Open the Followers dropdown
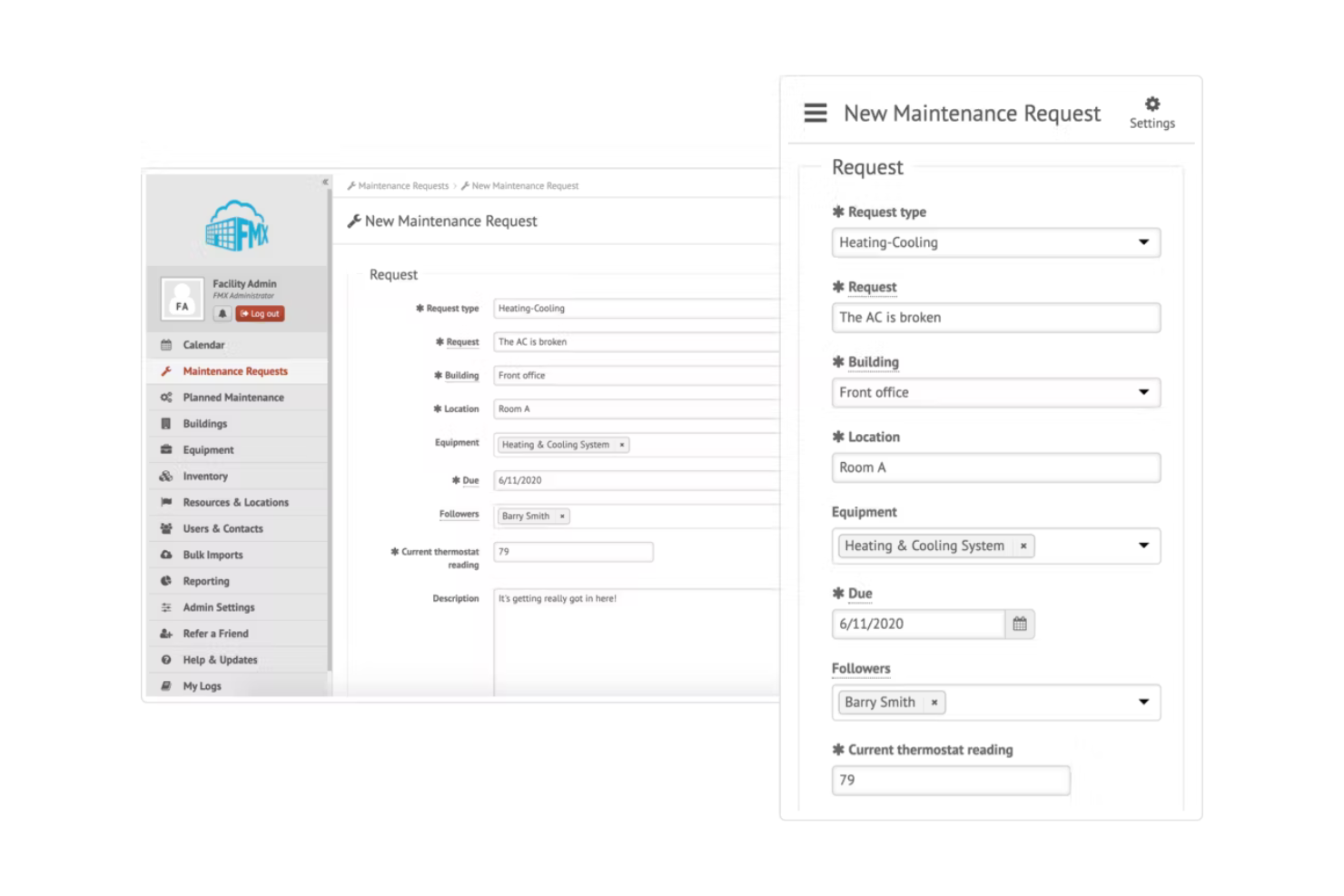The width and height of the screenshot is (1344, 896). [x=1143, y=702]
